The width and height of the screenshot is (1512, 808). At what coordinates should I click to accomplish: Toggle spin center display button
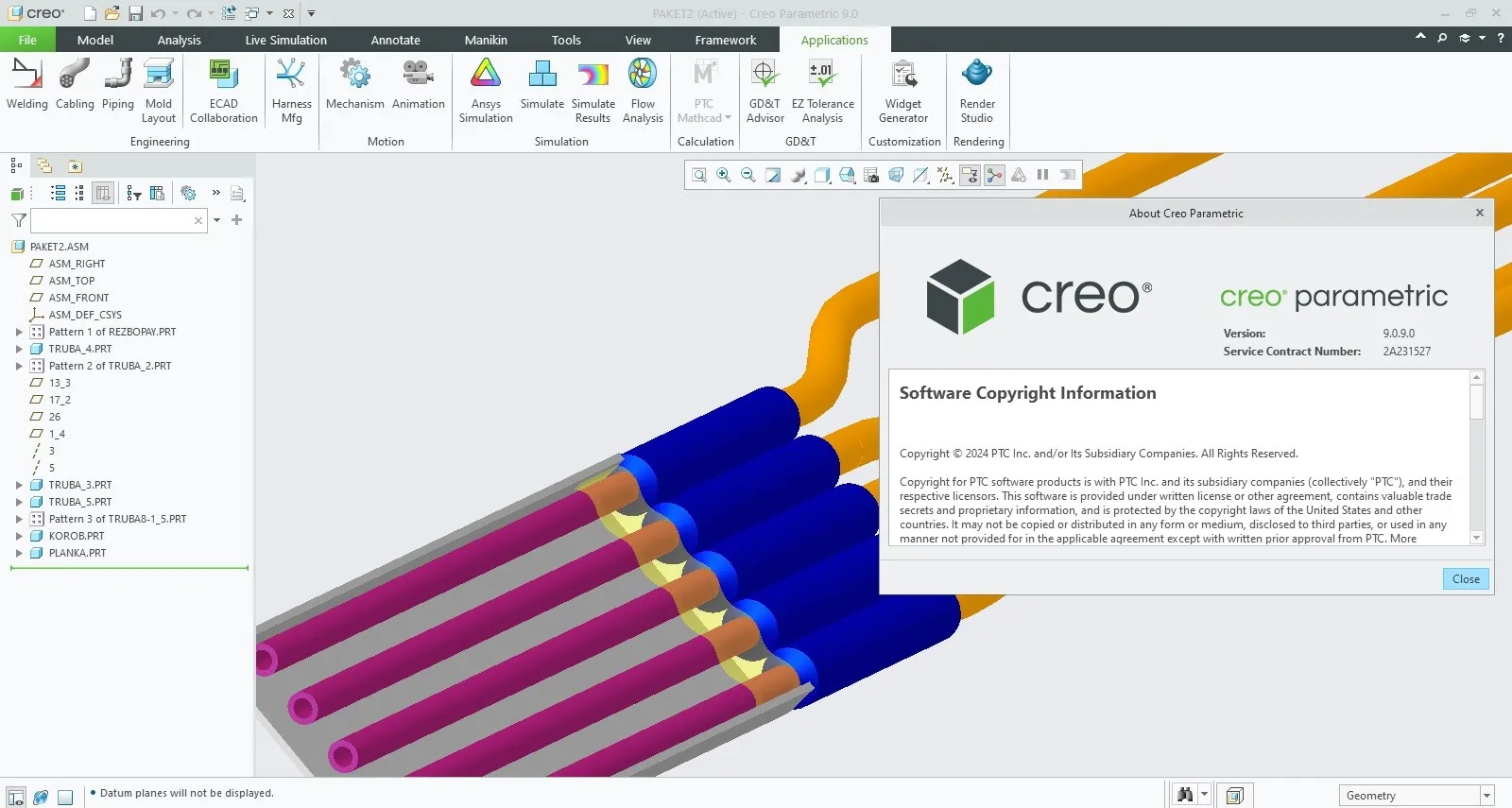[994, 175]
